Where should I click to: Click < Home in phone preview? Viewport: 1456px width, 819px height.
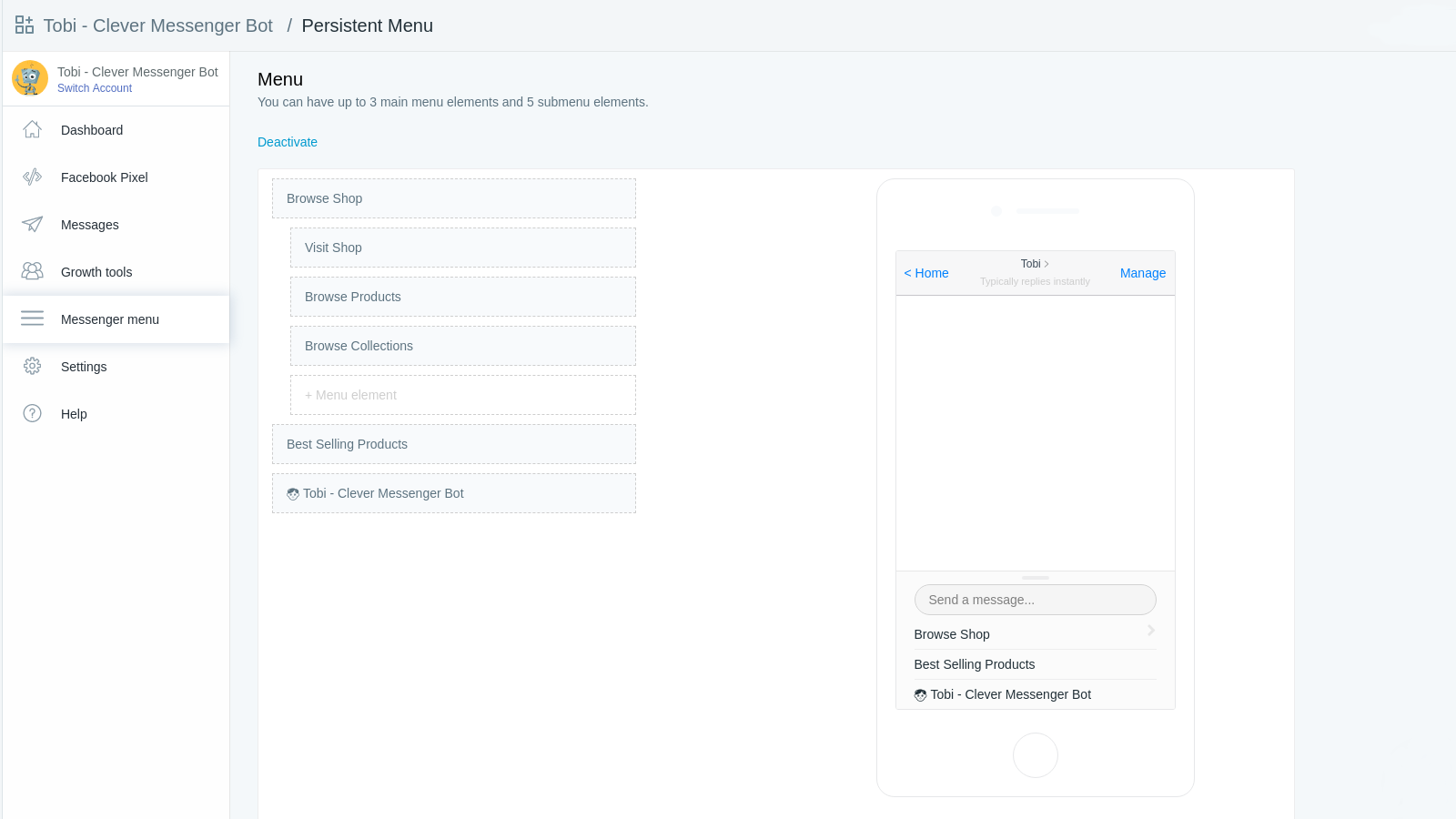click(x=926, y=273)
